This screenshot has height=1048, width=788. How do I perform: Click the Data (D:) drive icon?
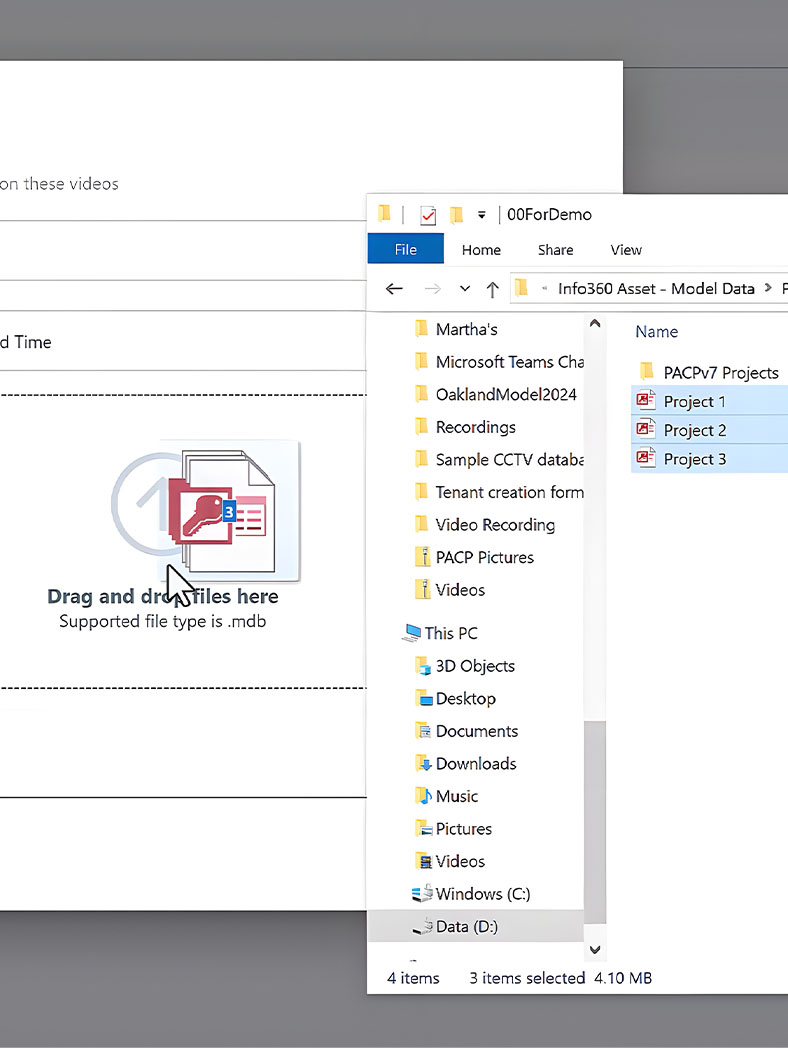[x=422, y=926]
